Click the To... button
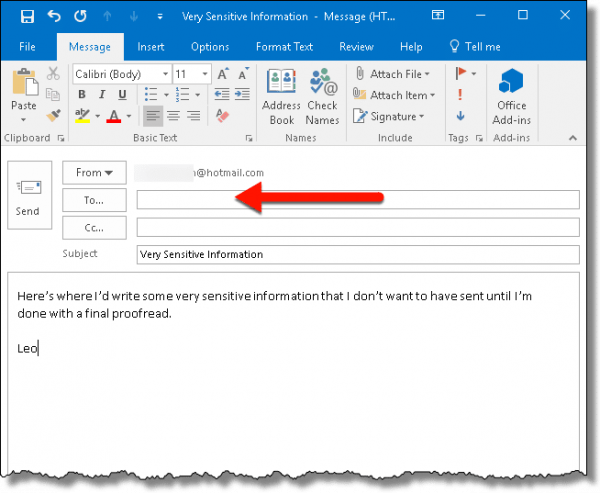Image resolution: width=600 pixels, height=493 pixels. pyautogui.click(x=94, y=200)
